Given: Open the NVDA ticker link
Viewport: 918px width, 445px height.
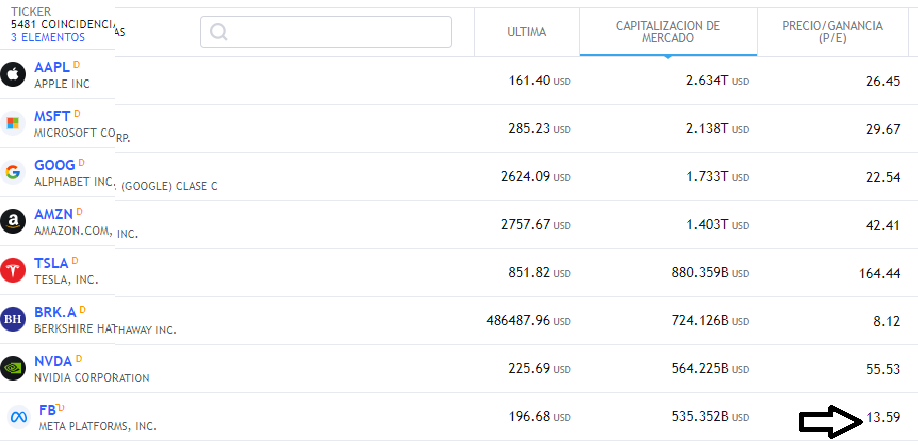Looking at the screenshot, I should tap(53, 361).
